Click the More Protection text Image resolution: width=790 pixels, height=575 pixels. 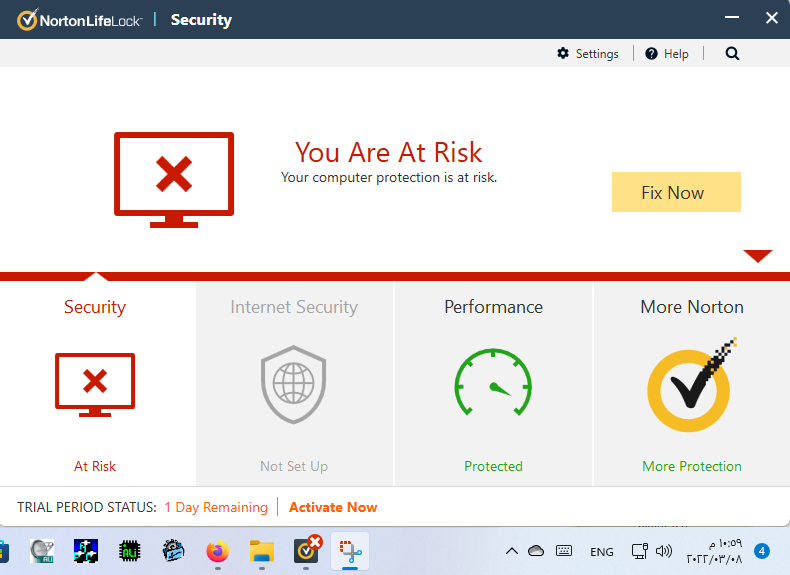[692, 466]
